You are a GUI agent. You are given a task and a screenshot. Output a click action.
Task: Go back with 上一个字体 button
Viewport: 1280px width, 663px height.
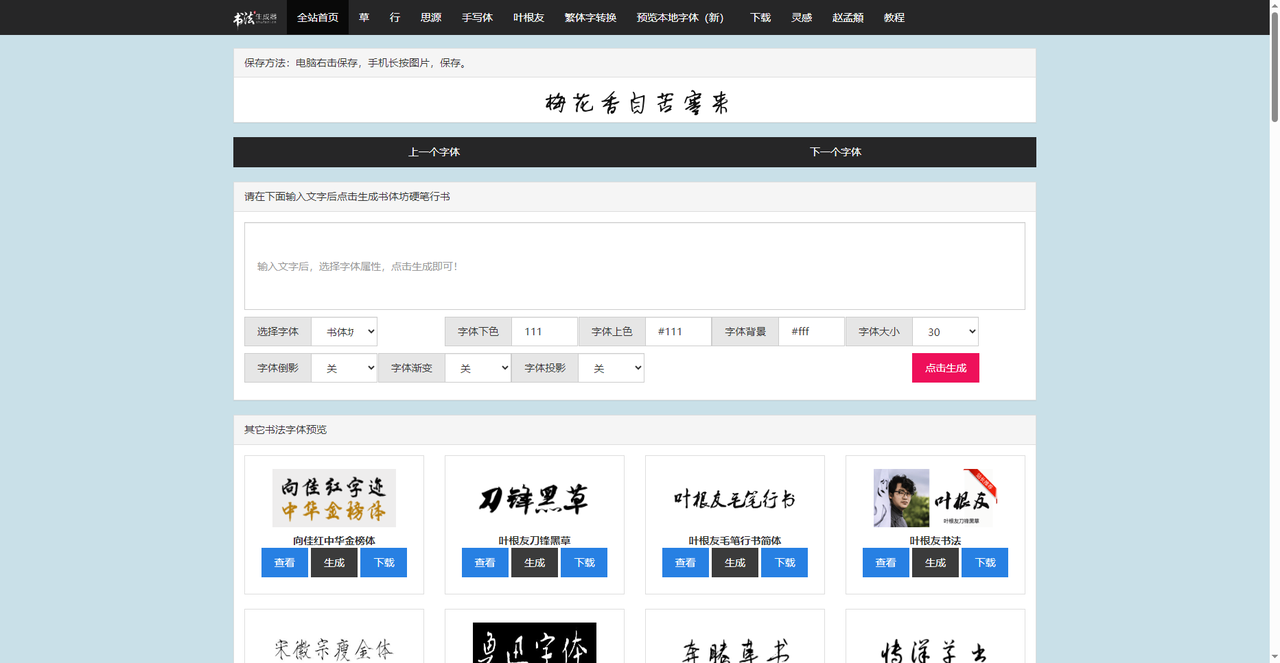434,152
